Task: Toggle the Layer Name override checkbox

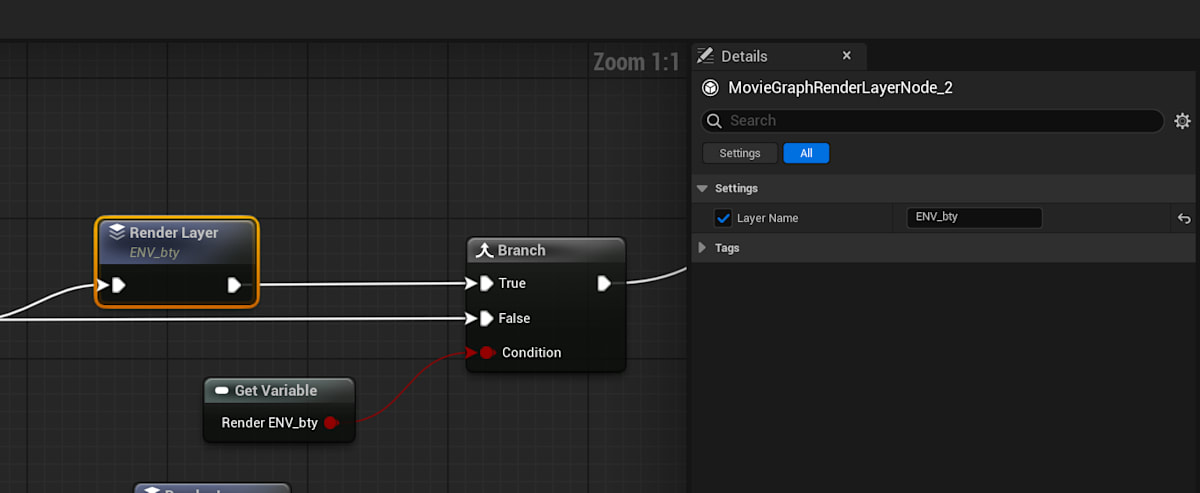Action: click(x=724, y=218)
